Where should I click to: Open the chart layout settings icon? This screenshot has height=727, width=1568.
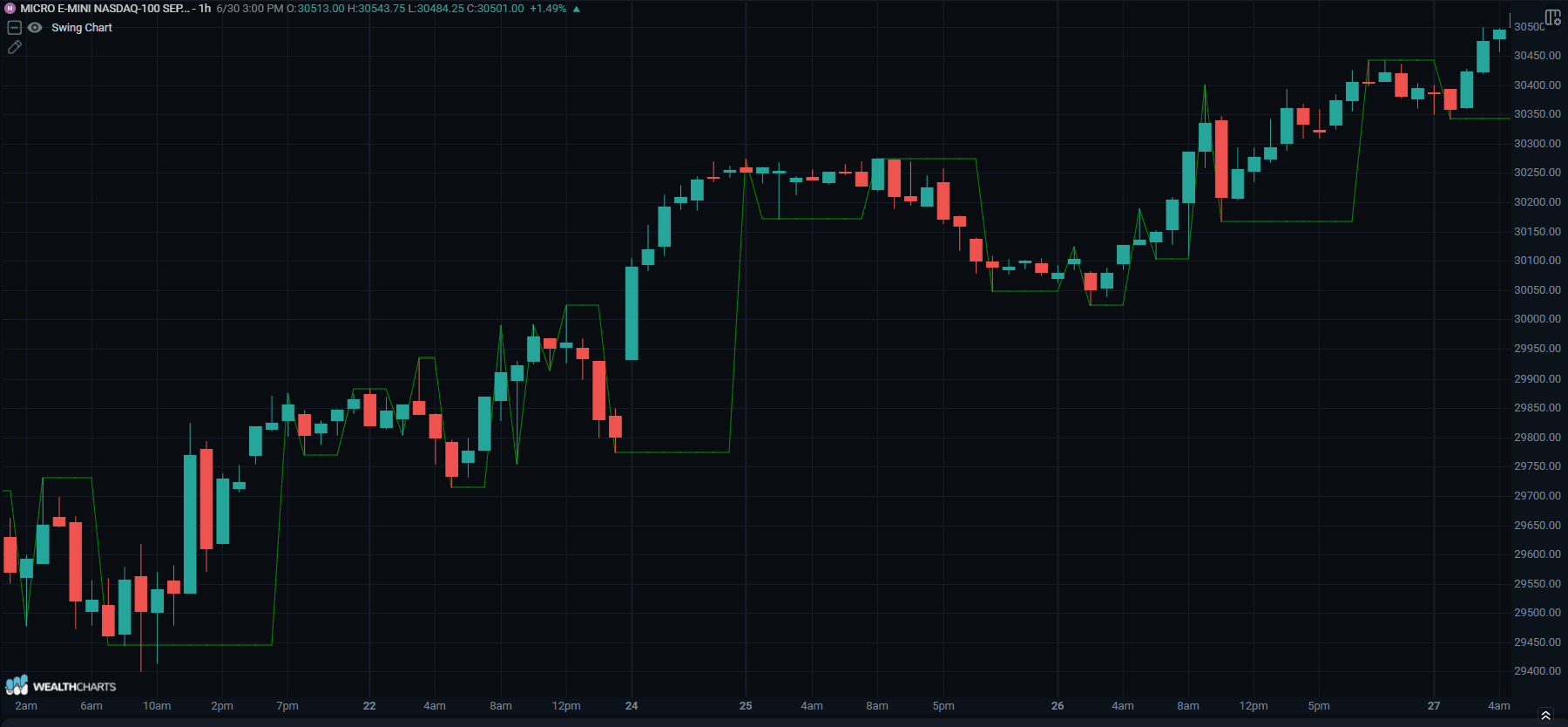1552,17
